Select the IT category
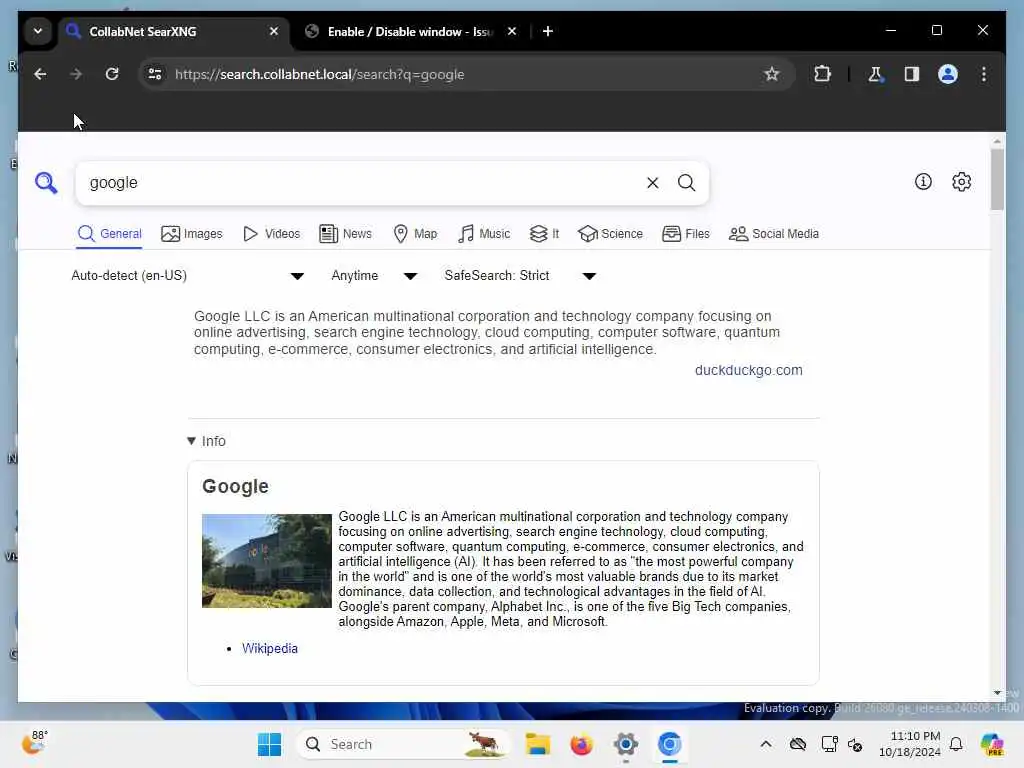The height and width of the screenshot is (768, 1024). [544, 234]
